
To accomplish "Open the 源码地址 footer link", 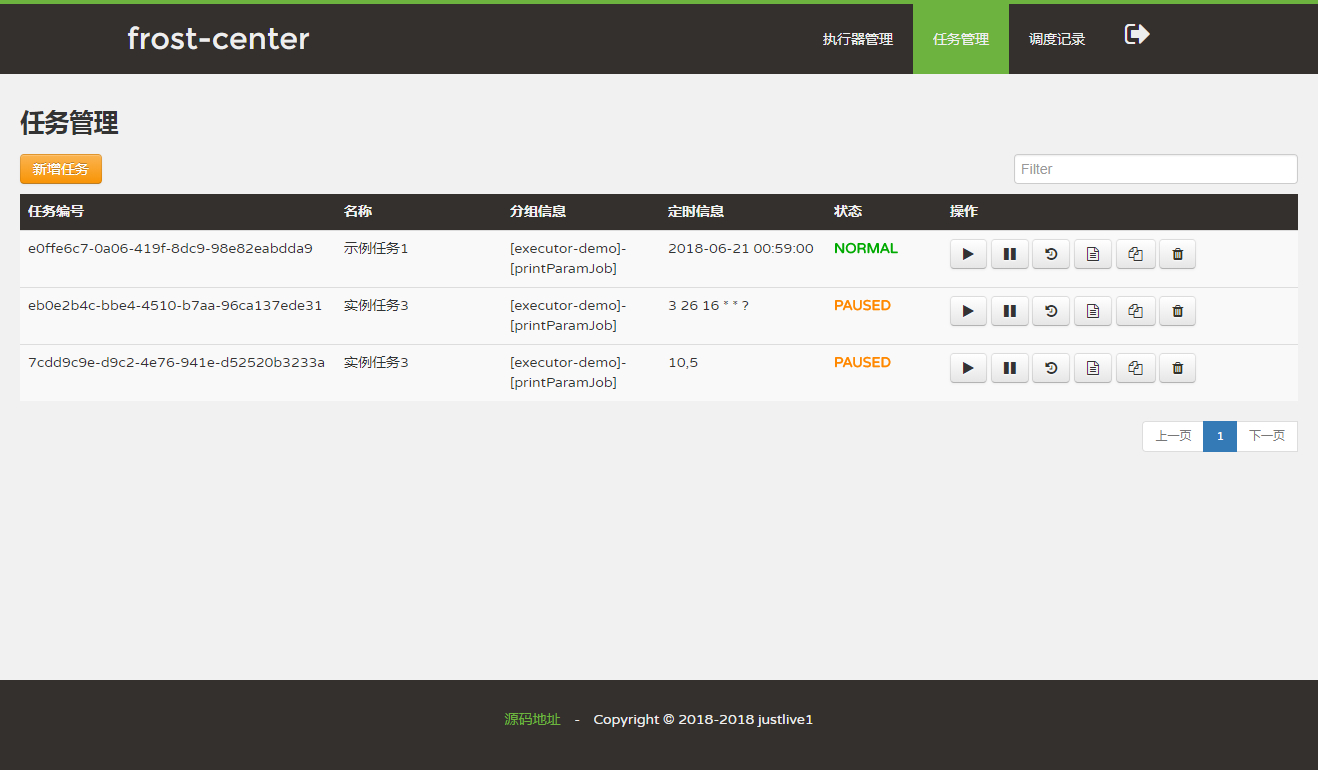I will click(532, 720).
